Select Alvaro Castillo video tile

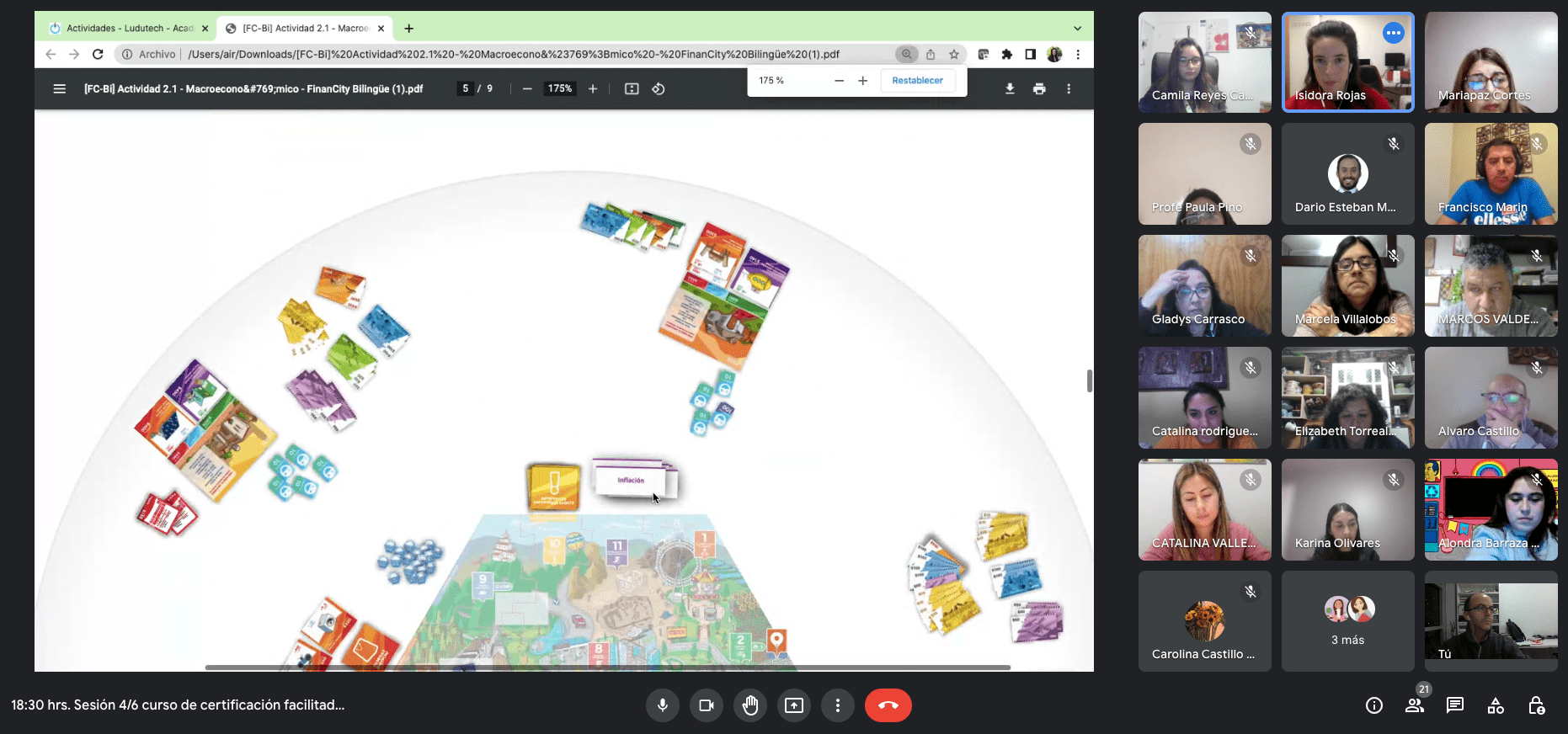(x=1491, y=397)
